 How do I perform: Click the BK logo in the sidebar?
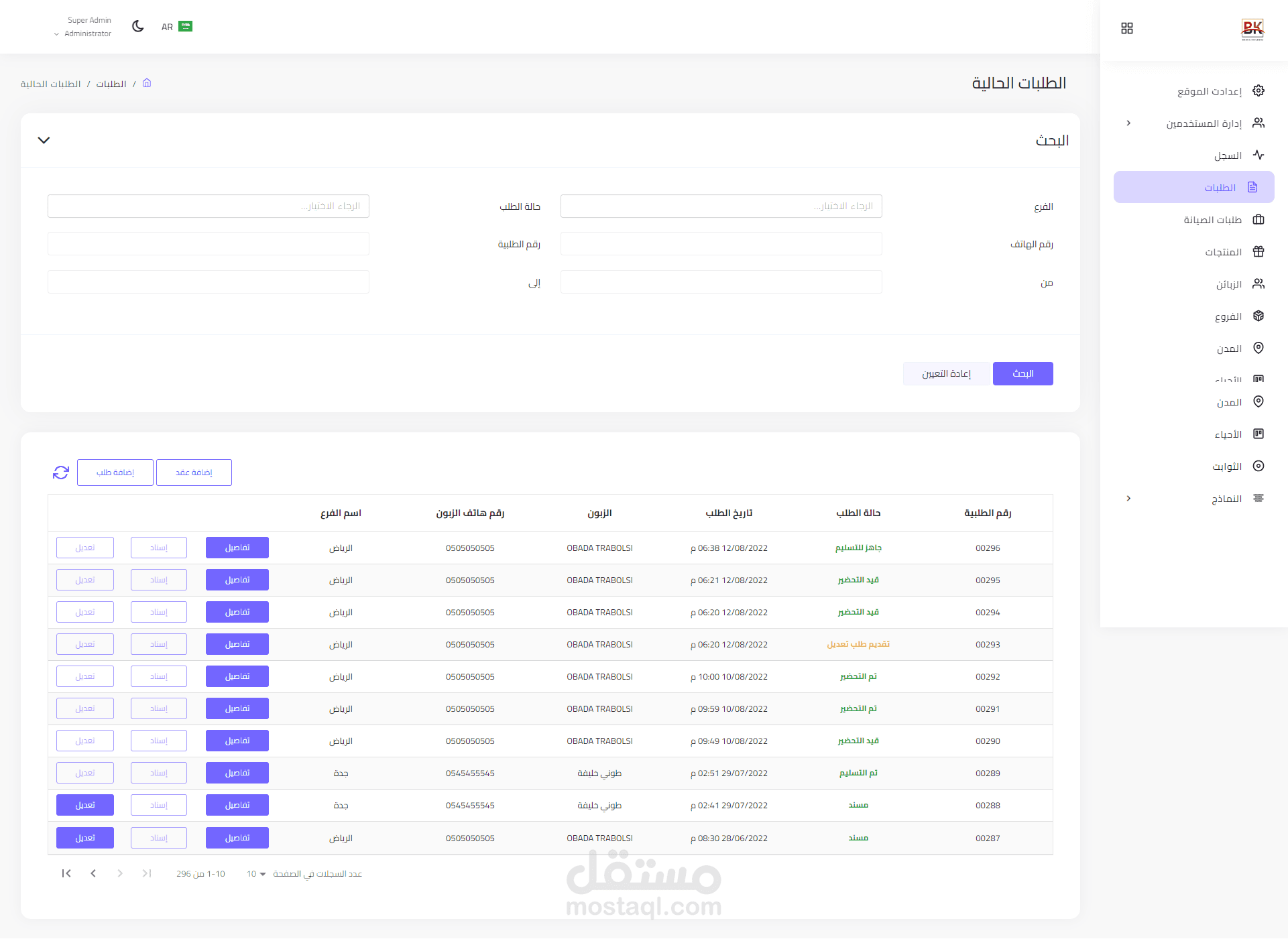pyautogui.click(x=1252, y=29)
